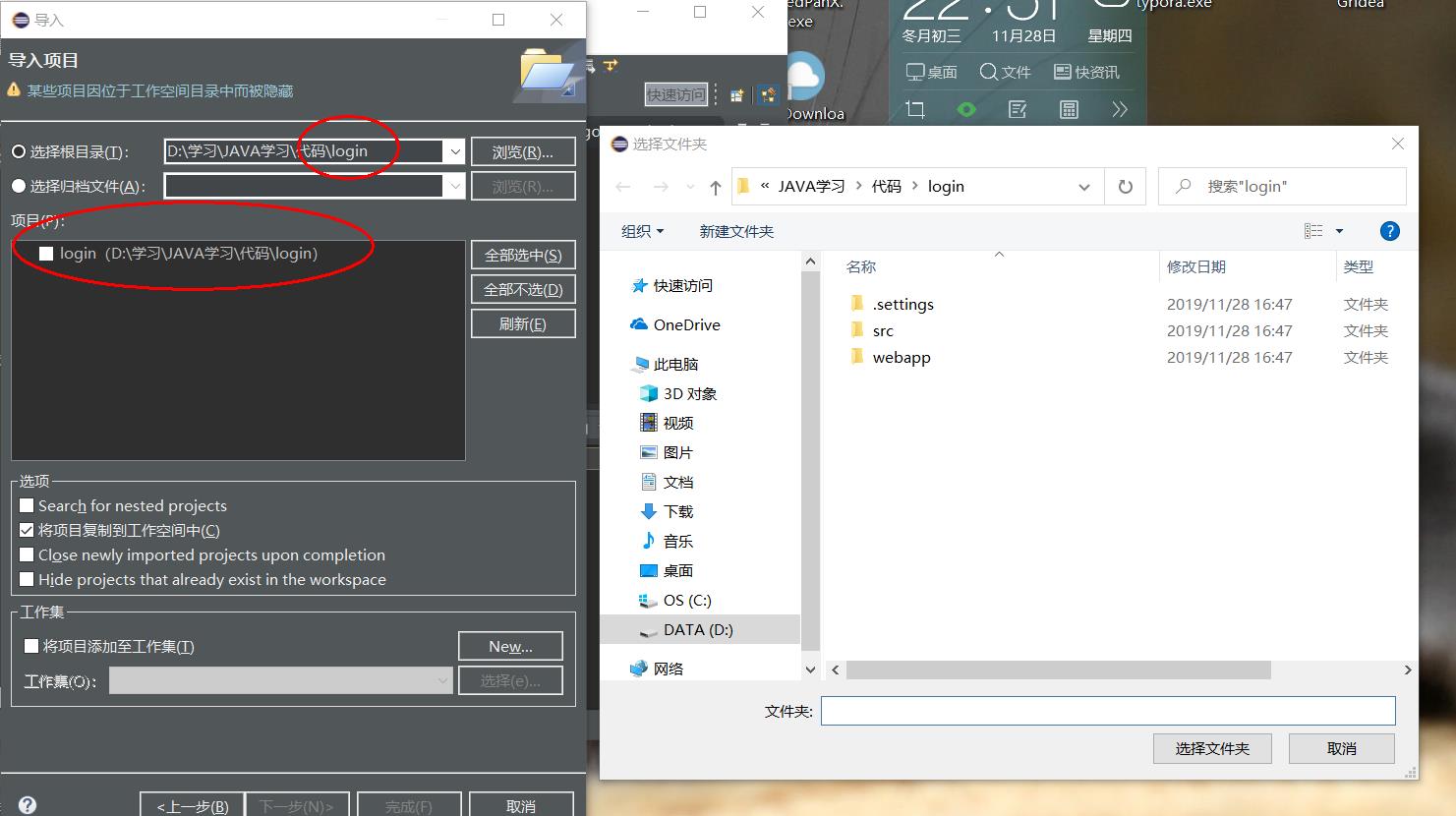Select the webapp folder
1456x816 pixels.
coord(891,357)
